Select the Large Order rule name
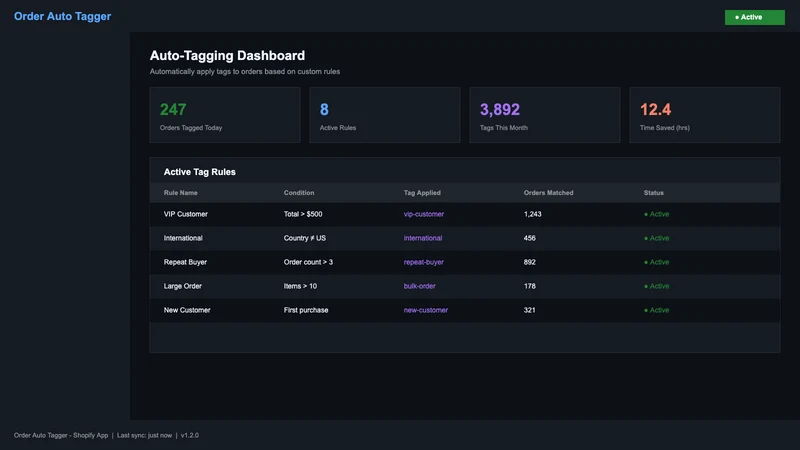Screen dimensions: 800x450 [183, 286]
